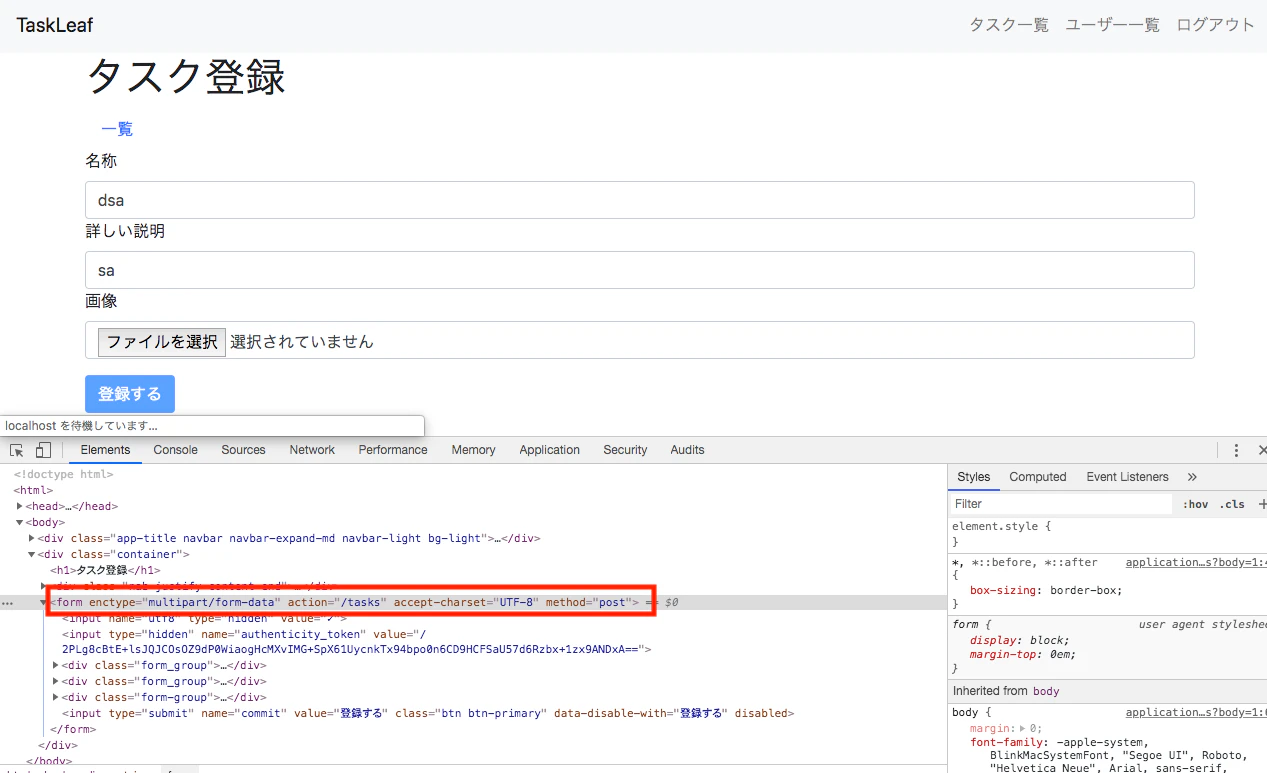Open the Audits tab

[687, 450]
